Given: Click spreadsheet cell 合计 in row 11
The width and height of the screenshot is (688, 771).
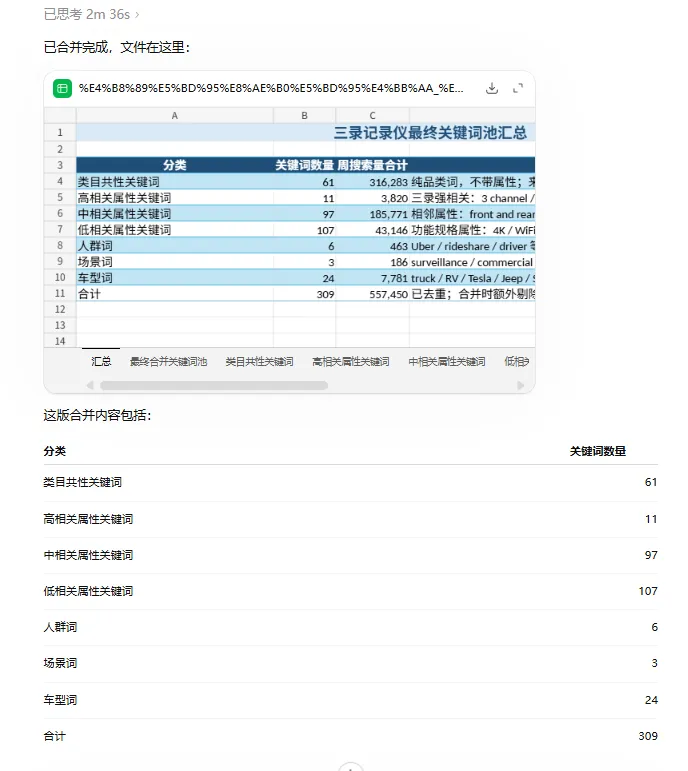Looking at the screenshot, I should click(x=175, y=294).
